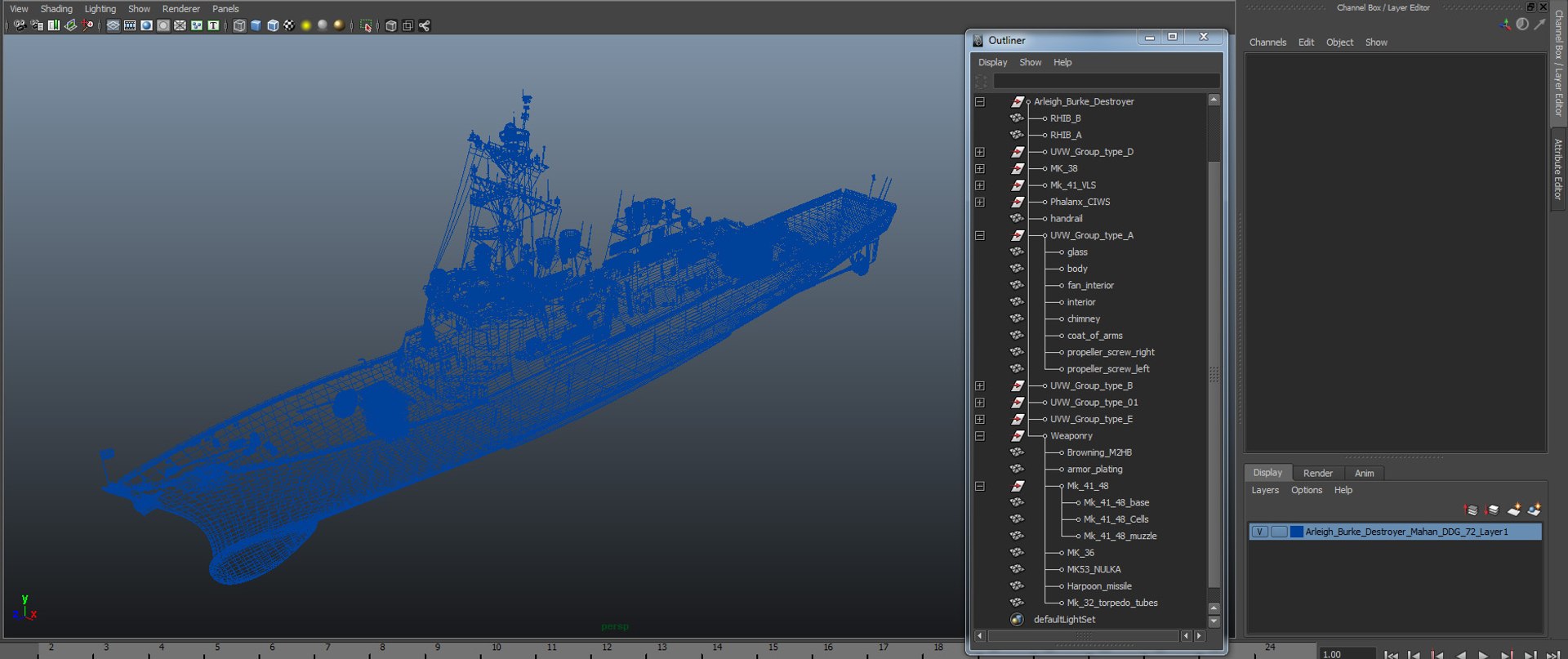Toggle the Safe Title icon
The height and width of the screenshot is (659, 1568).
tap(213, 25)
